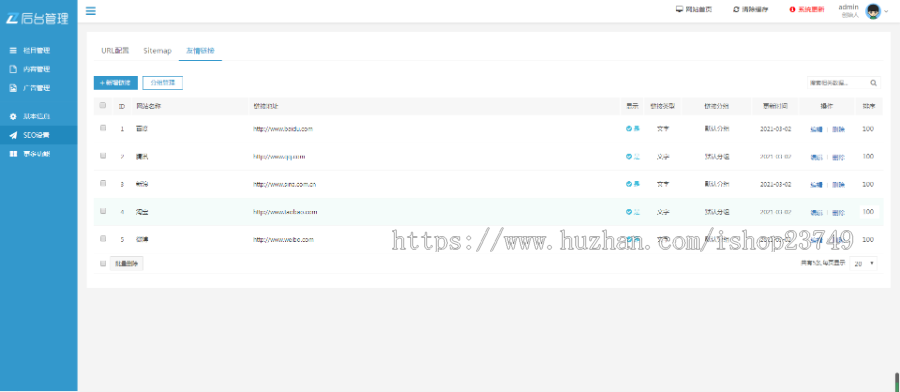Open the grid-icon item below SEO设置
This screenshot has width=900, height=392.
13,154
